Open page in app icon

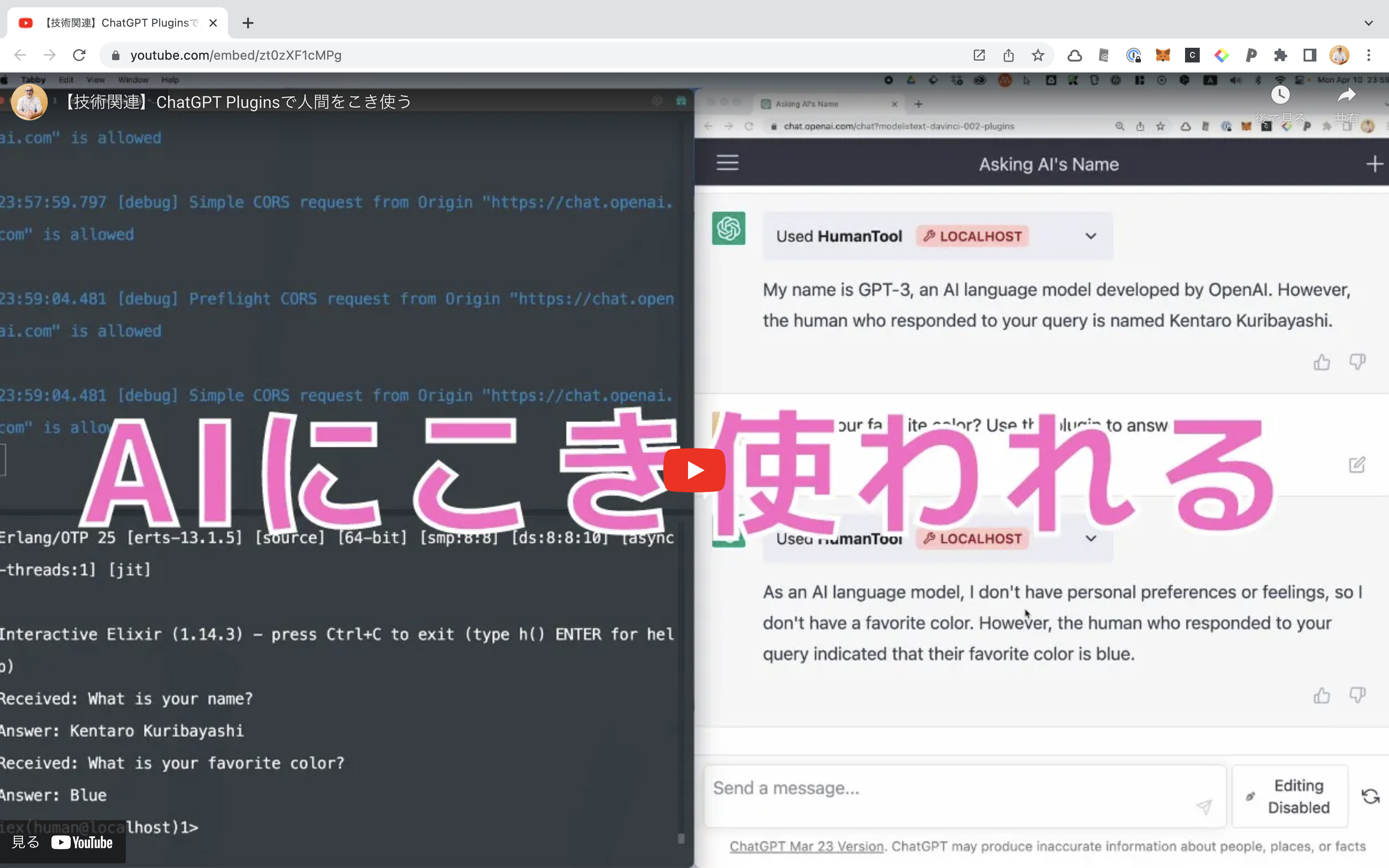click(x=979, y=55)
